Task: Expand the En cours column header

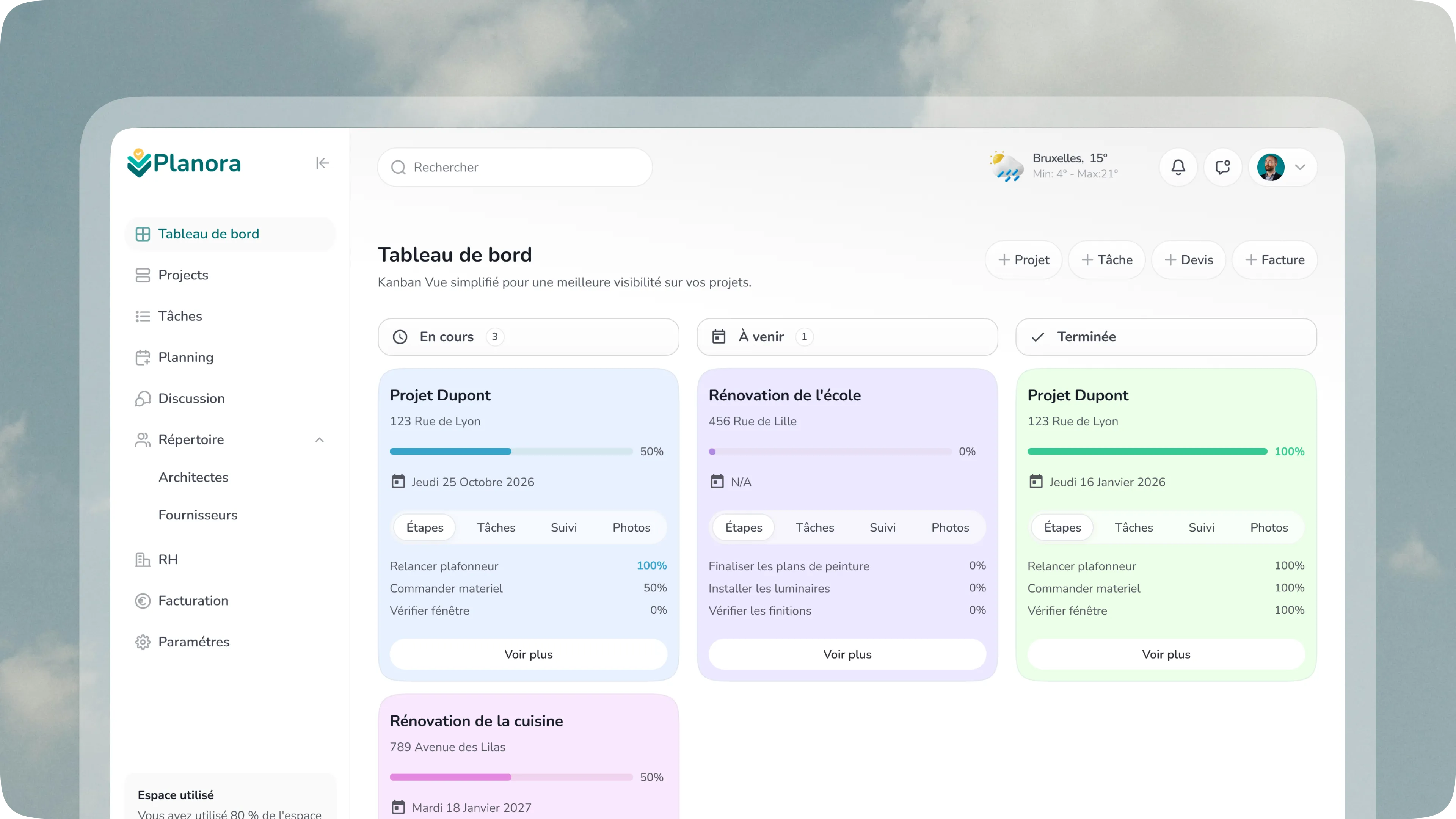Action: click(529, 337)
